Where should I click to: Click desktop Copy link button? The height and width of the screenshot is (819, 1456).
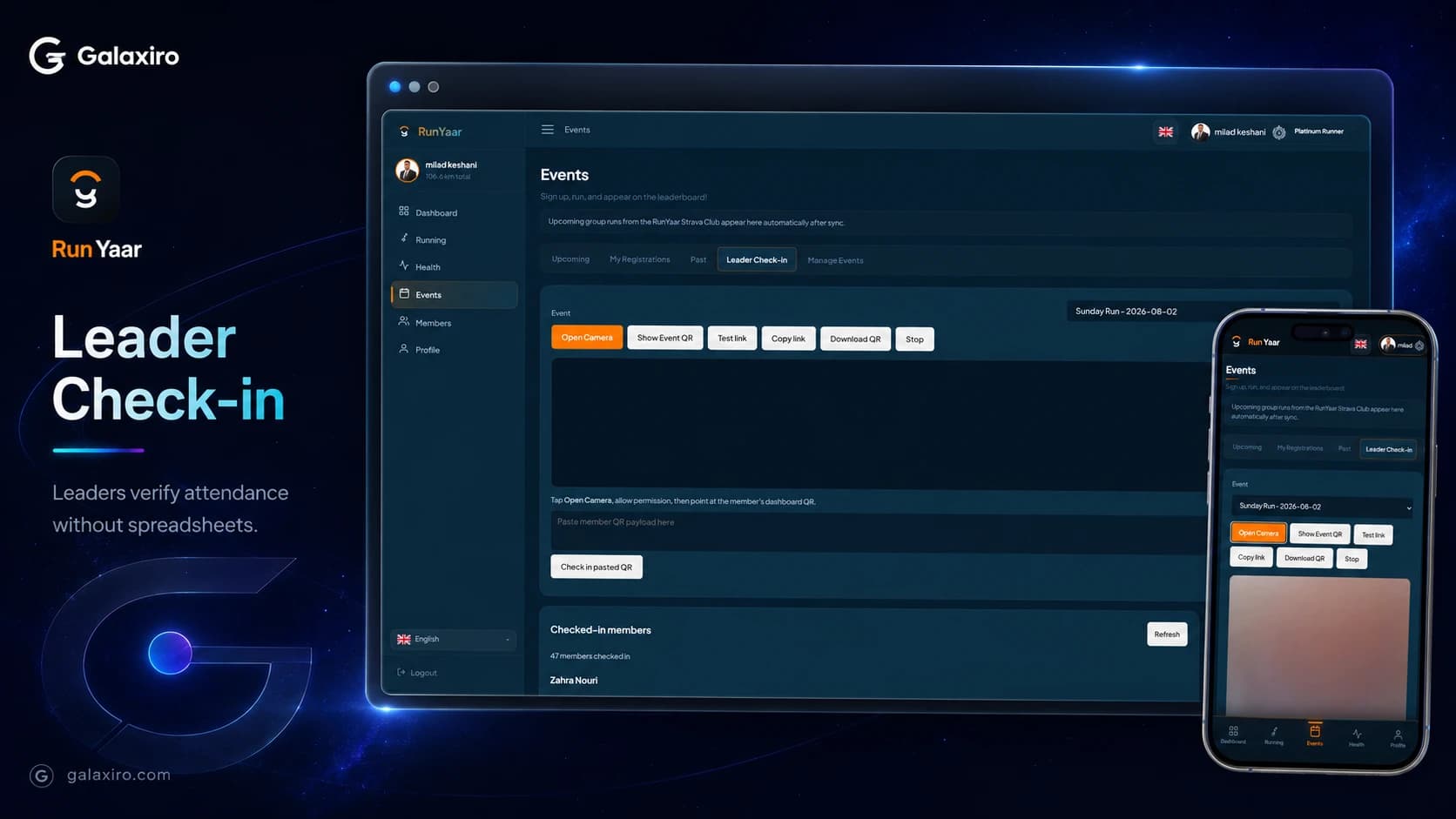[788, 339]
